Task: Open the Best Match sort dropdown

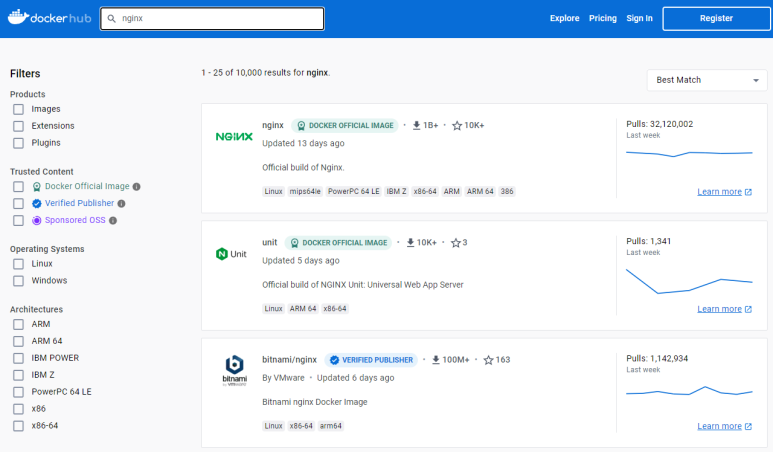Action: pos(707,80)
